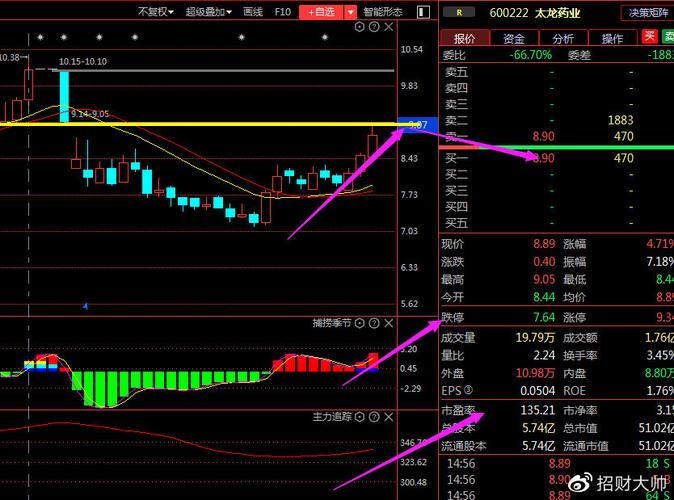Click the 流通股本 value 5.74亿

click(539, 446)
